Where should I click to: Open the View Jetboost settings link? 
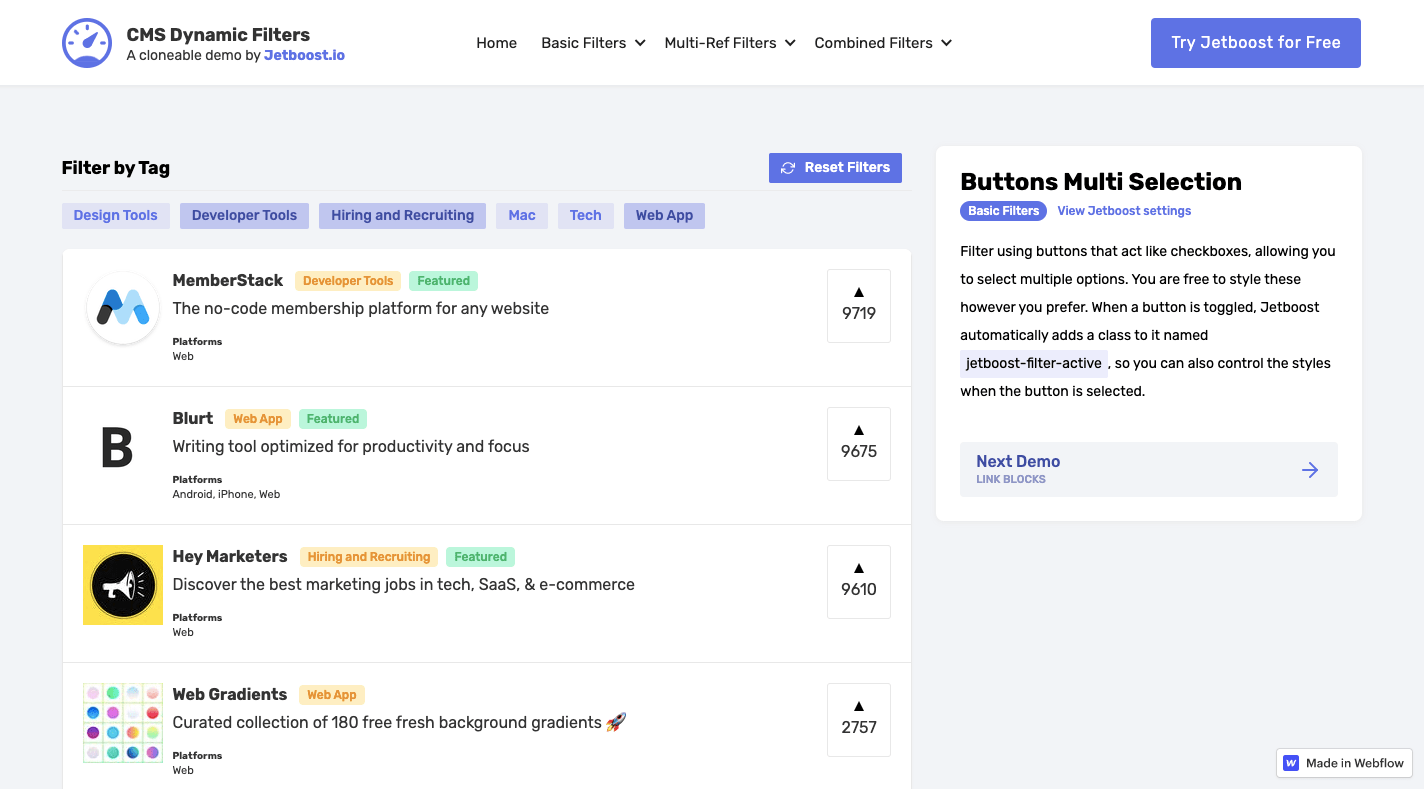point(1124,211)
